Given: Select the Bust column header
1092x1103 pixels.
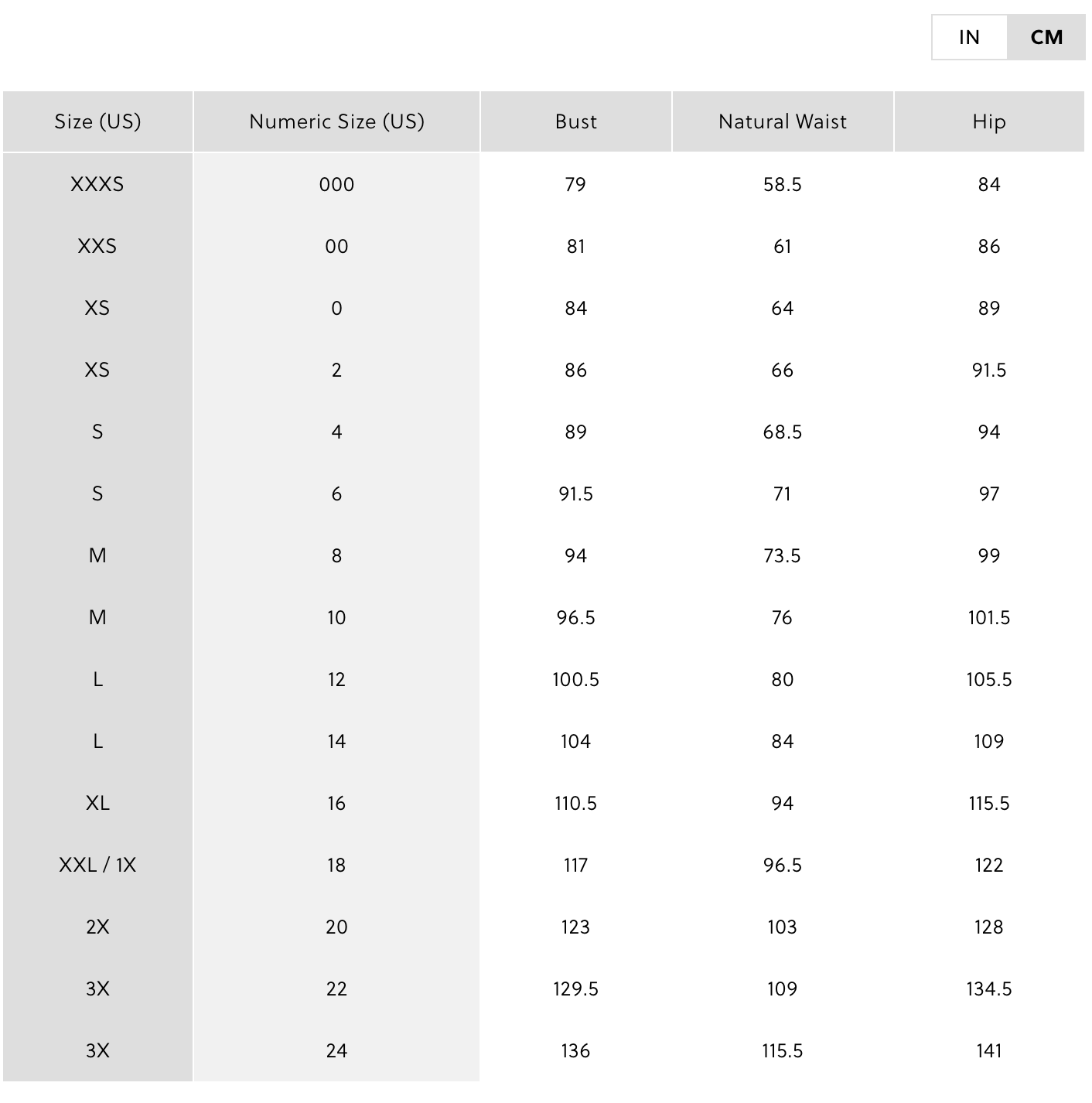Looking at the screenshot, I should pyautogui.click(x=575, y=121).
